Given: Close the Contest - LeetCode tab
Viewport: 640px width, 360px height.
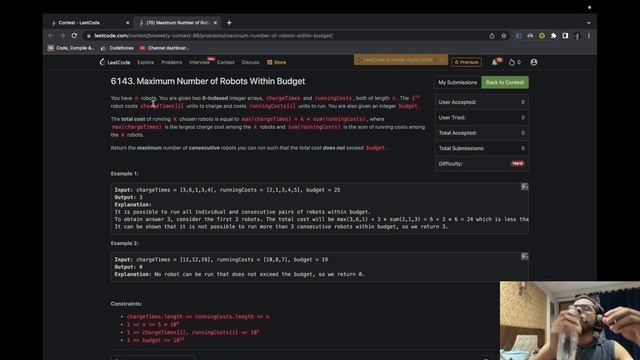Looking at the screenshot, I should pyautogui.click(x=127, y=23).
